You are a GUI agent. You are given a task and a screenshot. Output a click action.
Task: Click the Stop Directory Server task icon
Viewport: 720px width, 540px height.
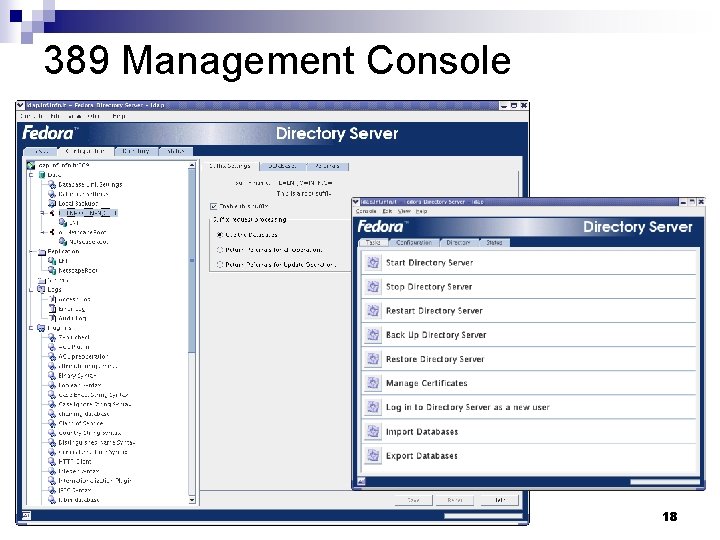[x=373, y=287]
